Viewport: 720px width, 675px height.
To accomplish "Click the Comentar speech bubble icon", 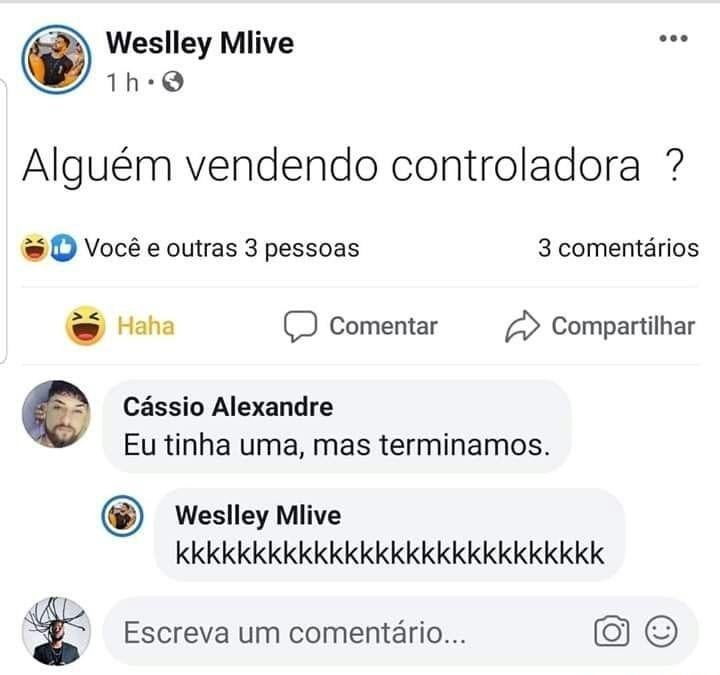I will tap(300, 326).
